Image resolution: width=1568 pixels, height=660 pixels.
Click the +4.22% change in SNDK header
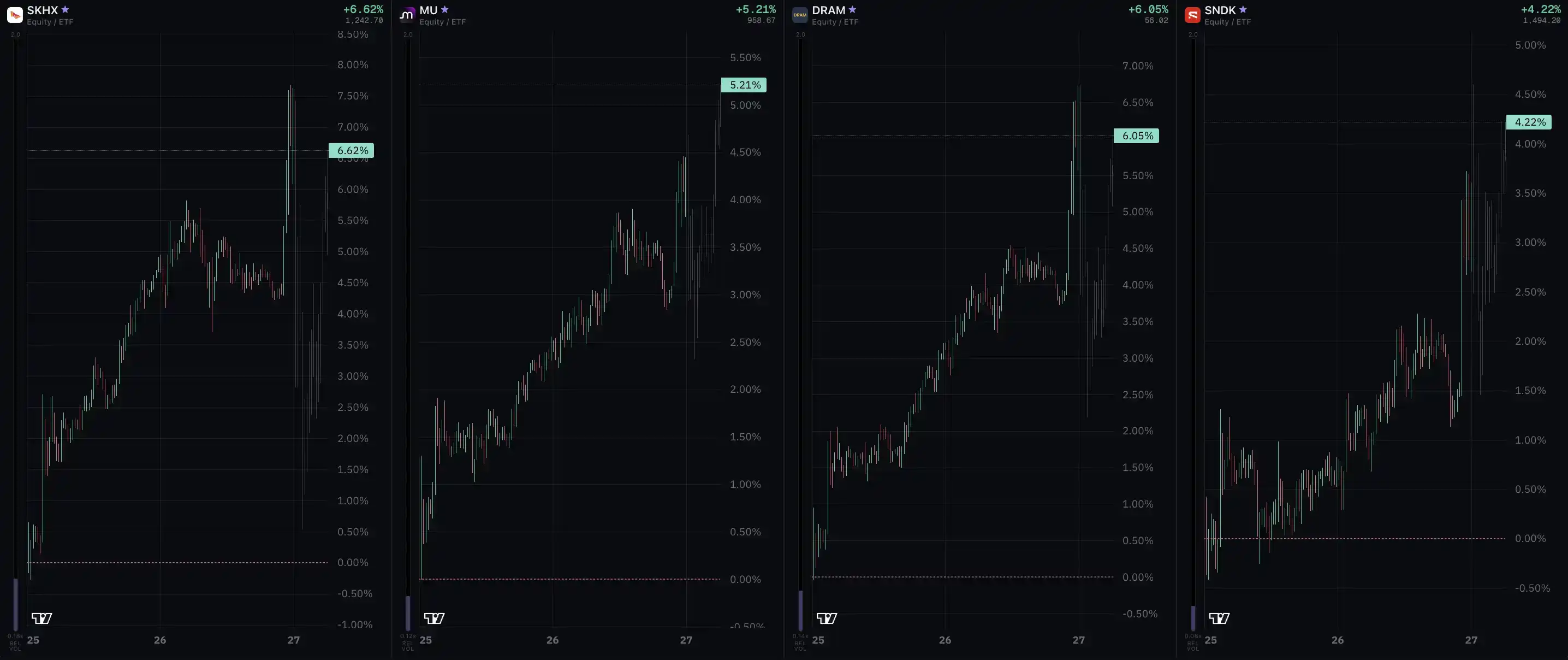(x=1541, y=9)
